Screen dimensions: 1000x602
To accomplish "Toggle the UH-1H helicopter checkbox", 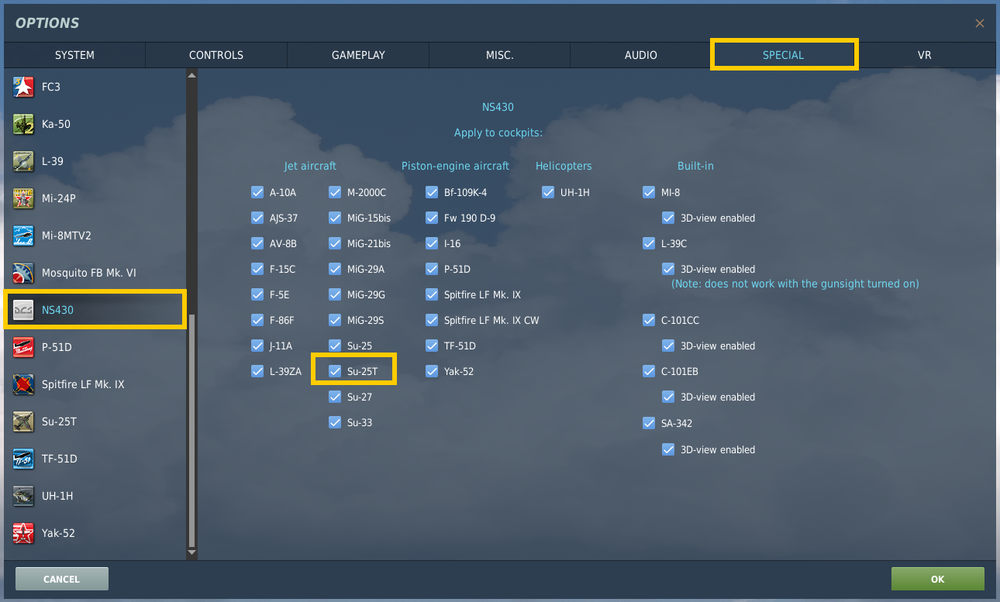I will tap(548, 192).
